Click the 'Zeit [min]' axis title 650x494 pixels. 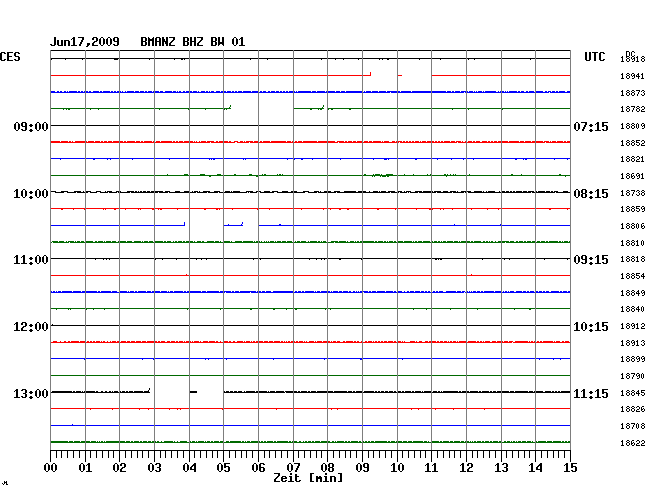[x=308, y=478]
